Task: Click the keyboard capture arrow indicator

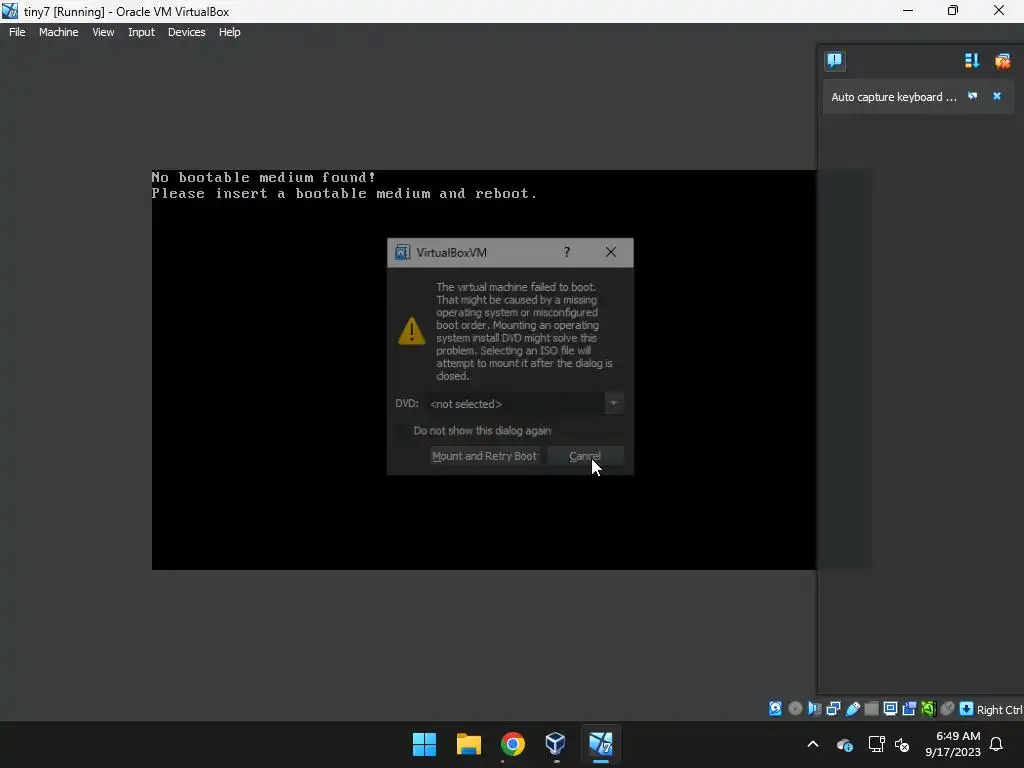Action: click(x=967, y=709)
